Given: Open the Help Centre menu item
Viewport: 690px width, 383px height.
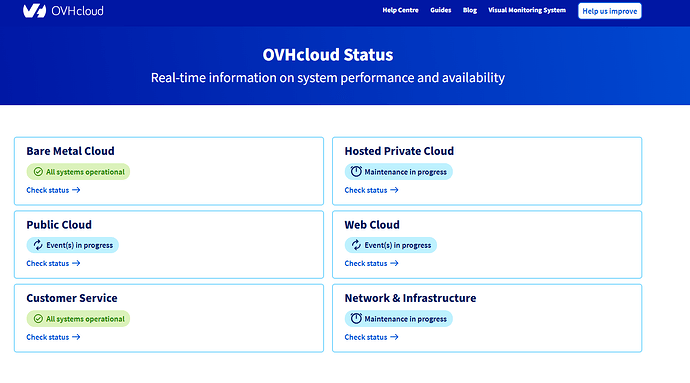Looking at the screenshot, I should 400,10.
